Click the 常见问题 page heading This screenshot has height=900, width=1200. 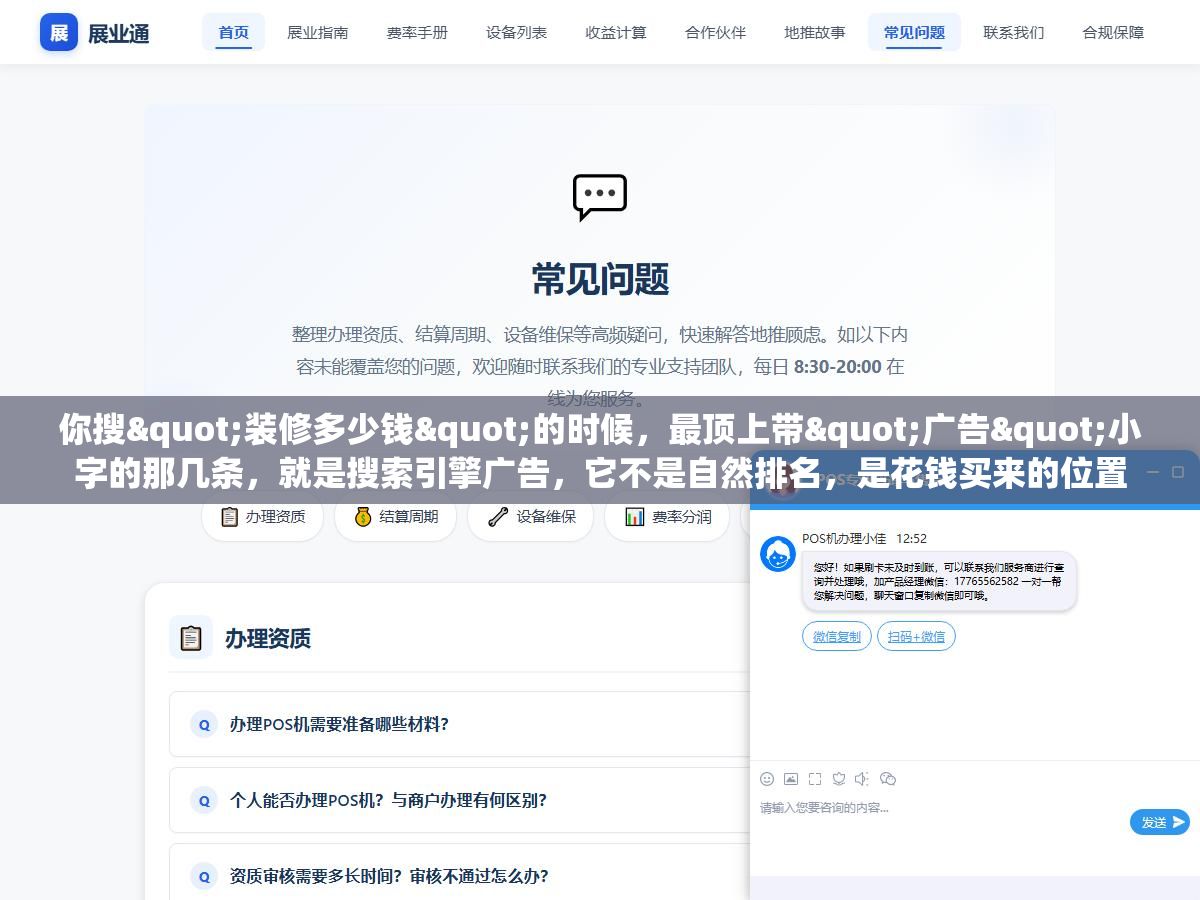click(x=600, y=279)
